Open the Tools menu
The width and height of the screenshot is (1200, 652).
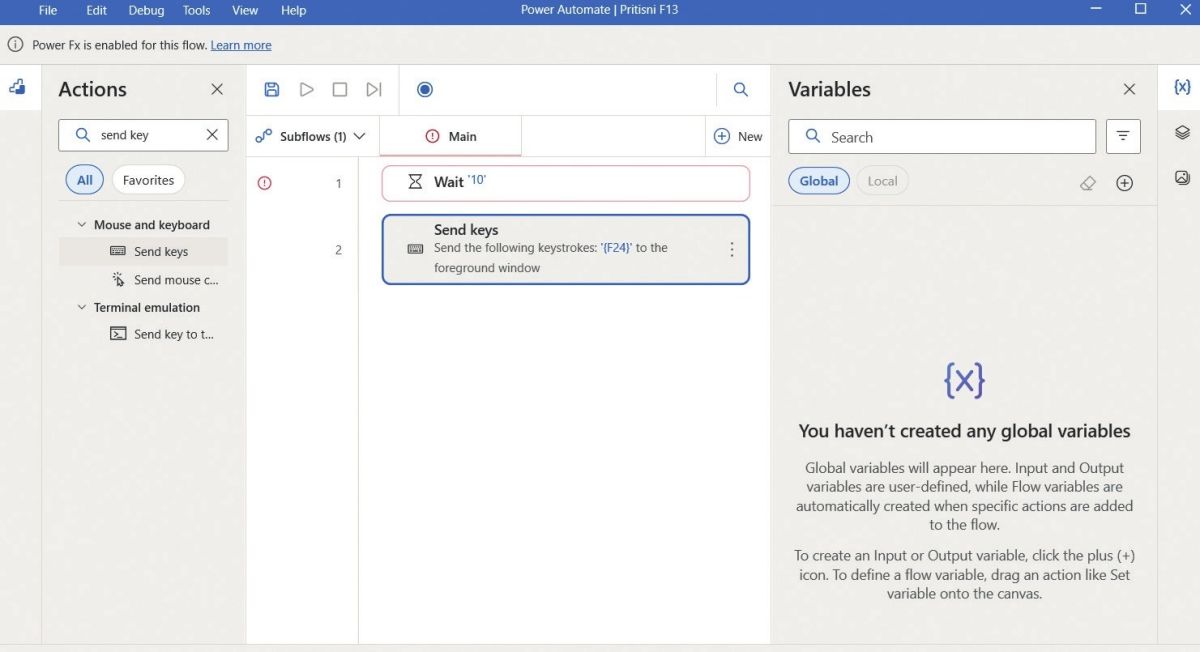[197, 10]
